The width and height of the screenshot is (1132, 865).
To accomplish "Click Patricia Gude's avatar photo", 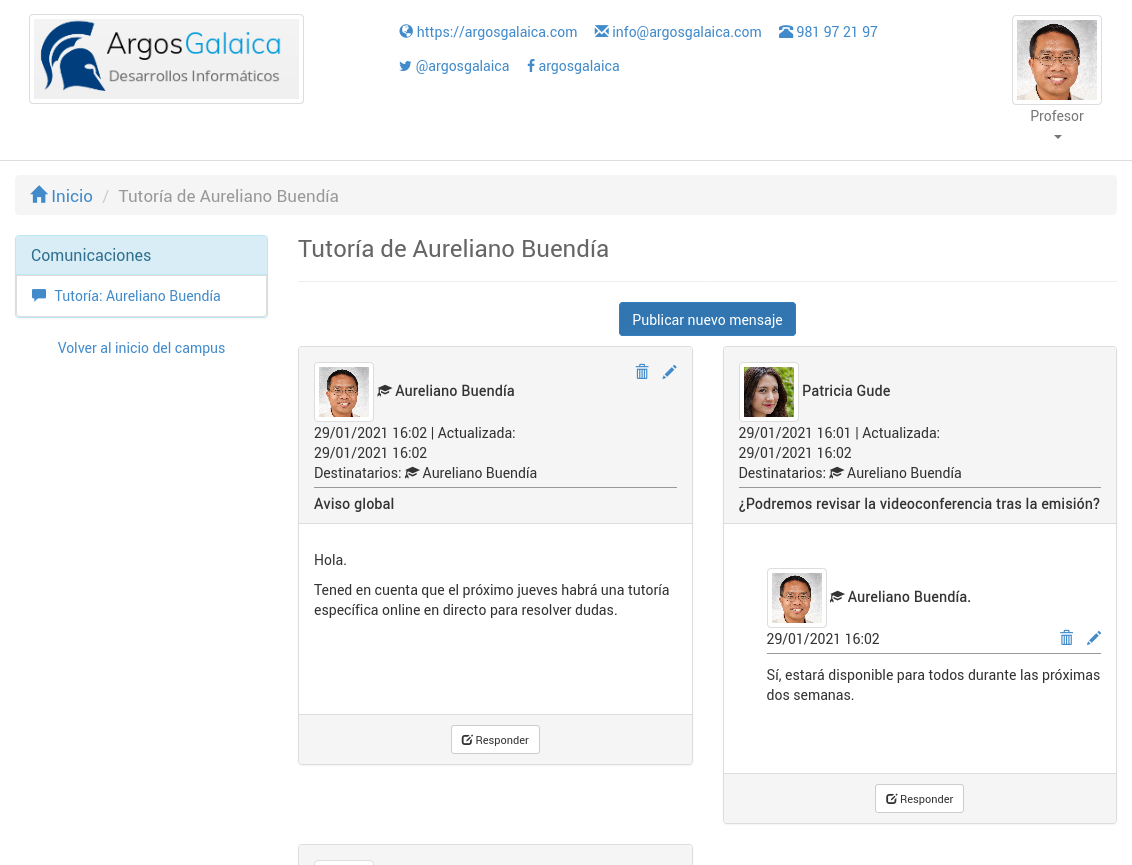I will coord(768,392).
